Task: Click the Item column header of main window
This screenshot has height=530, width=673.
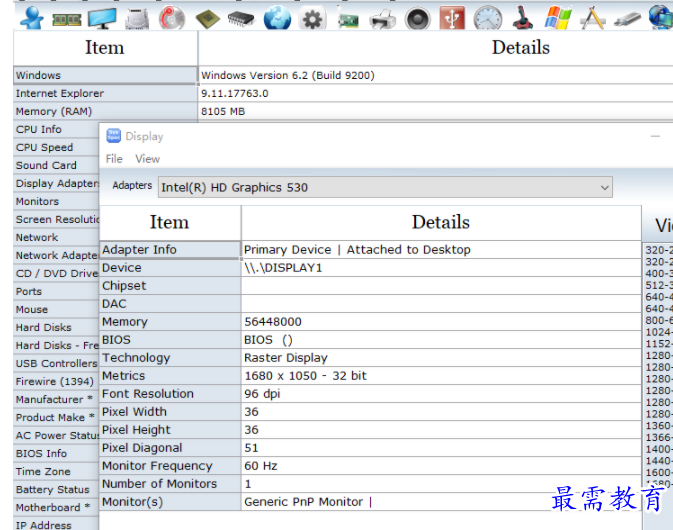Action: click(x=105, y=48)
